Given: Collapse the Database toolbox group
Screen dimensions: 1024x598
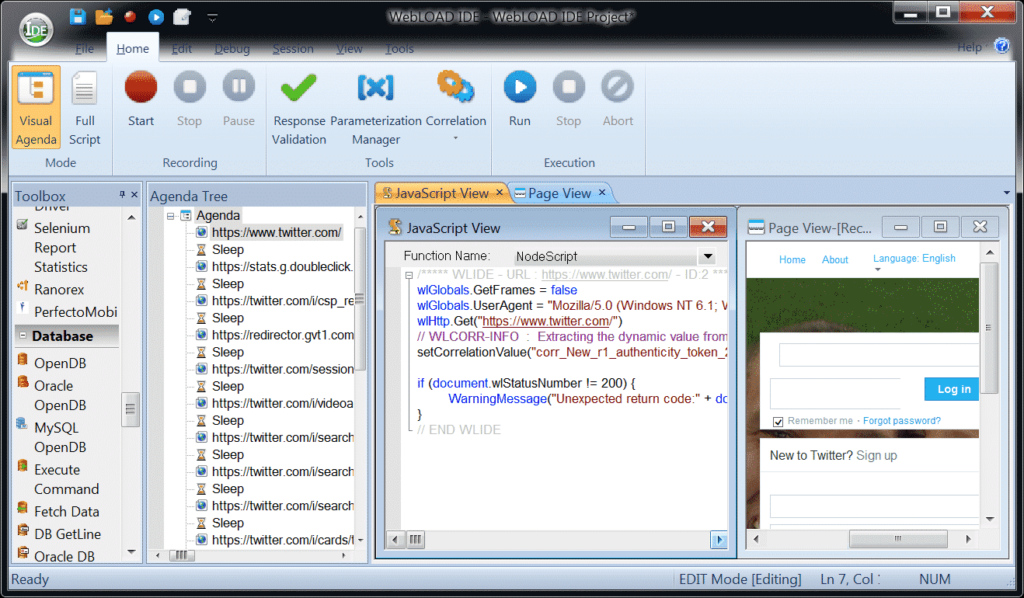Looking at the screenshot, I should click(x=23, y=336).
